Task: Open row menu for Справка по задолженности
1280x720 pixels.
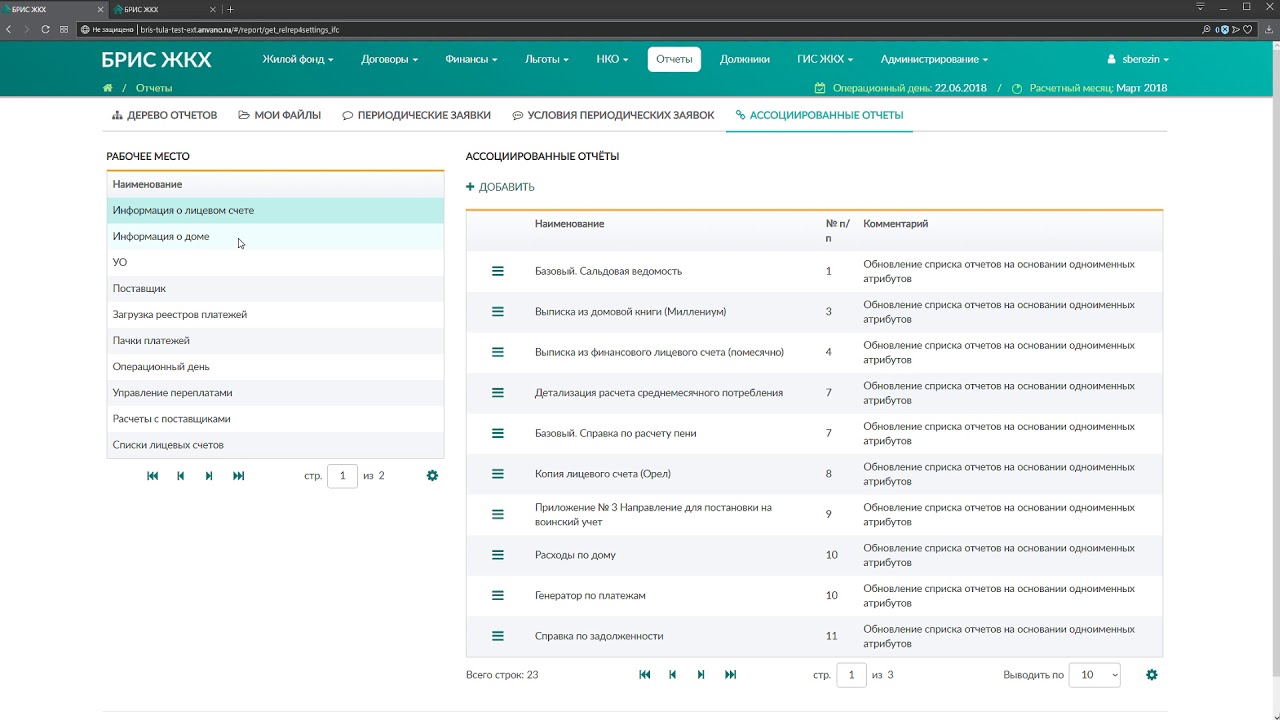Action: pyautogui.click(x=498, y=636)
